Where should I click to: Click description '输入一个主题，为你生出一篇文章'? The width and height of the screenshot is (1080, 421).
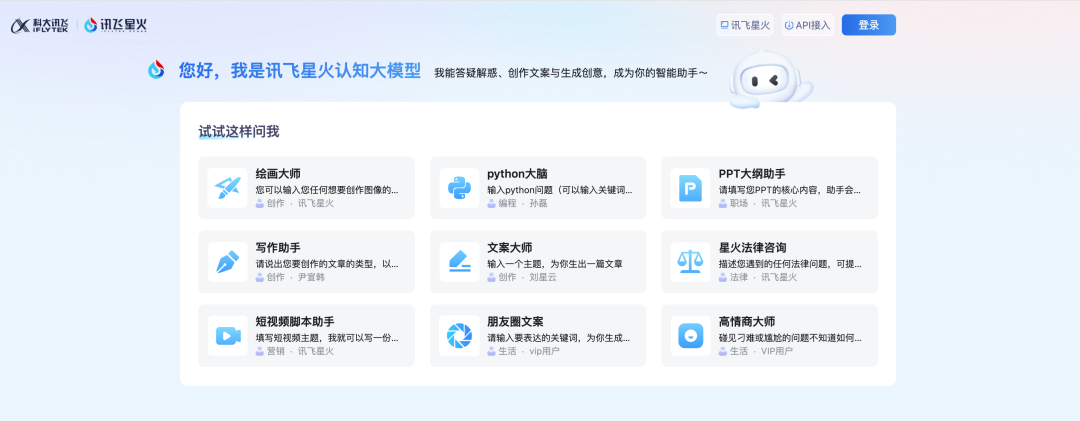point(554,263)
